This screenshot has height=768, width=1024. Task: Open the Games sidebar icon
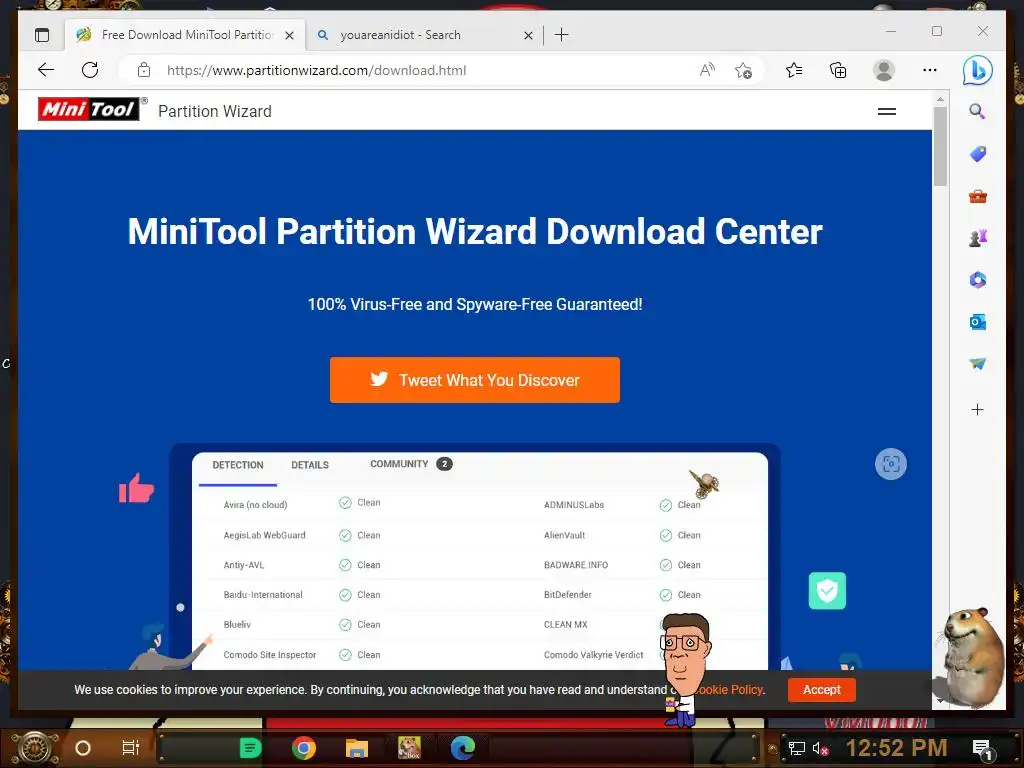point(978,238)
